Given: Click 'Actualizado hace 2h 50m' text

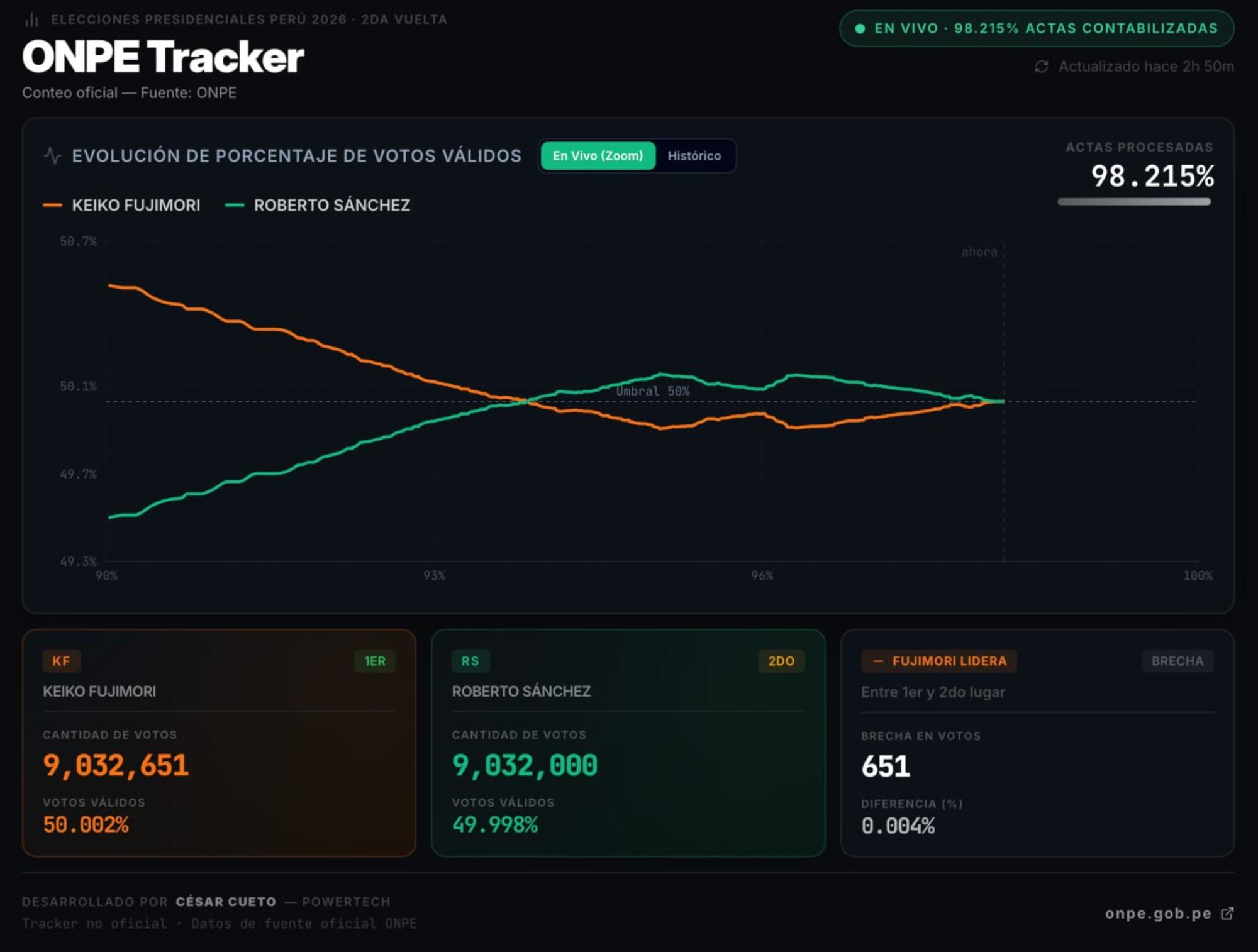Looking at the screenshot, I should 1146,67.
